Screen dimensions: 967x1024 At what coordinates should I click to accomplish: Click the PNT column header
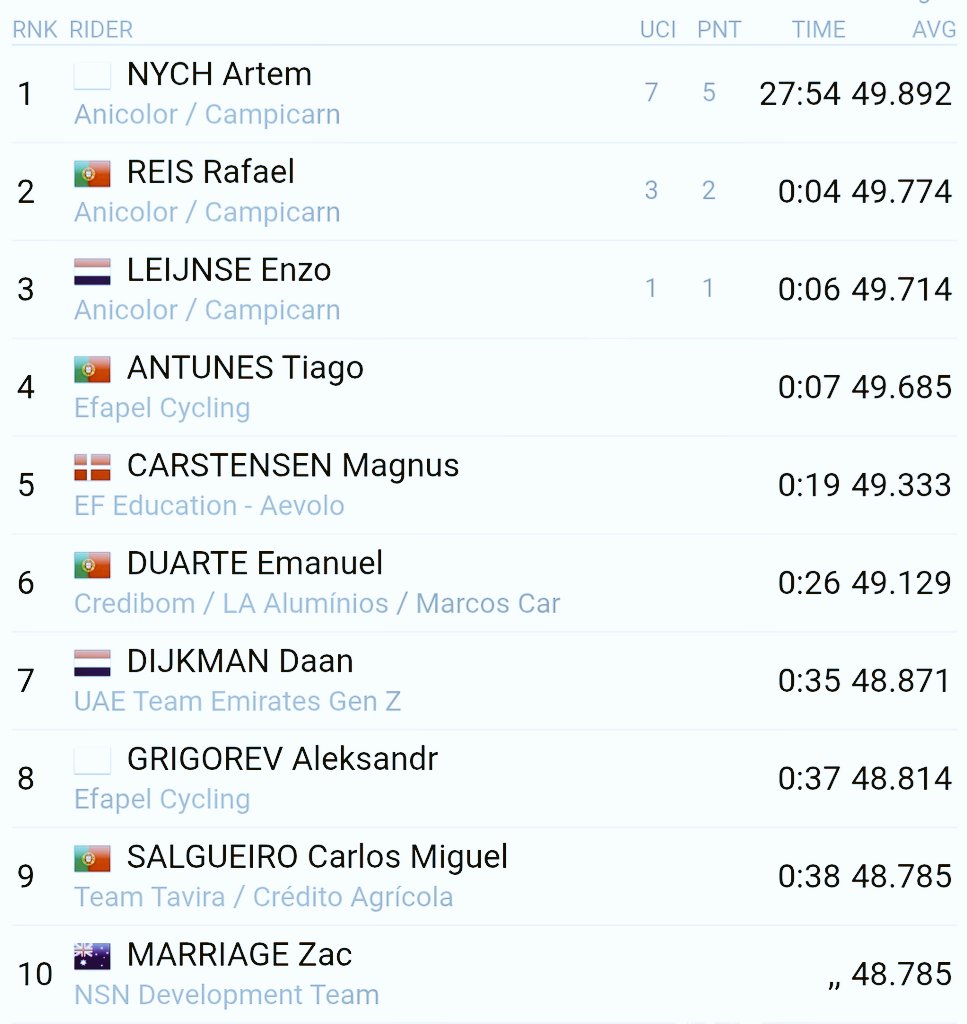click(719, 30)
